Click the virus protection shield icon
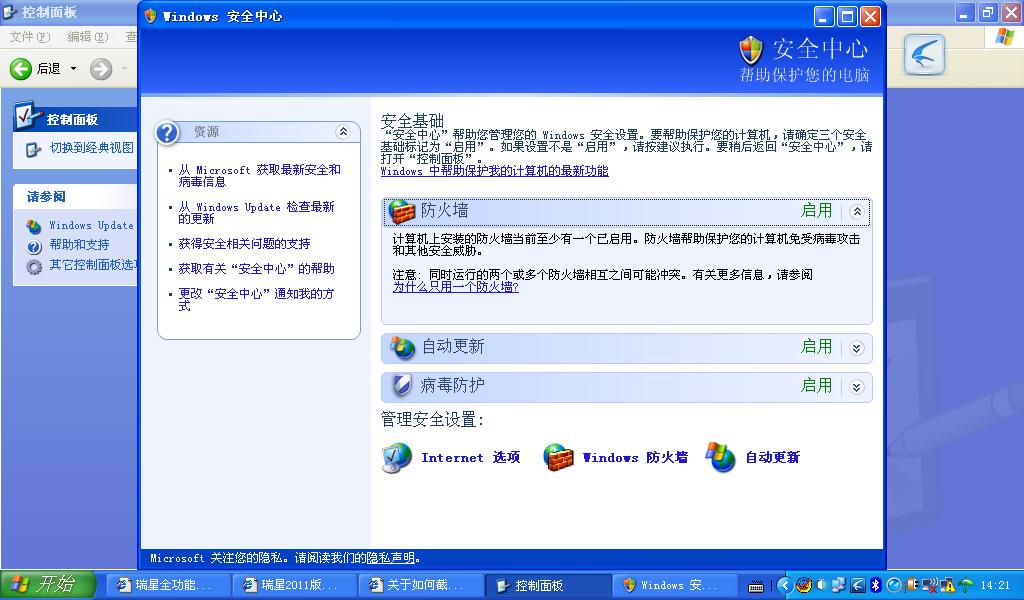Screen dimensions: 1024x600 (x=402, y=385)
